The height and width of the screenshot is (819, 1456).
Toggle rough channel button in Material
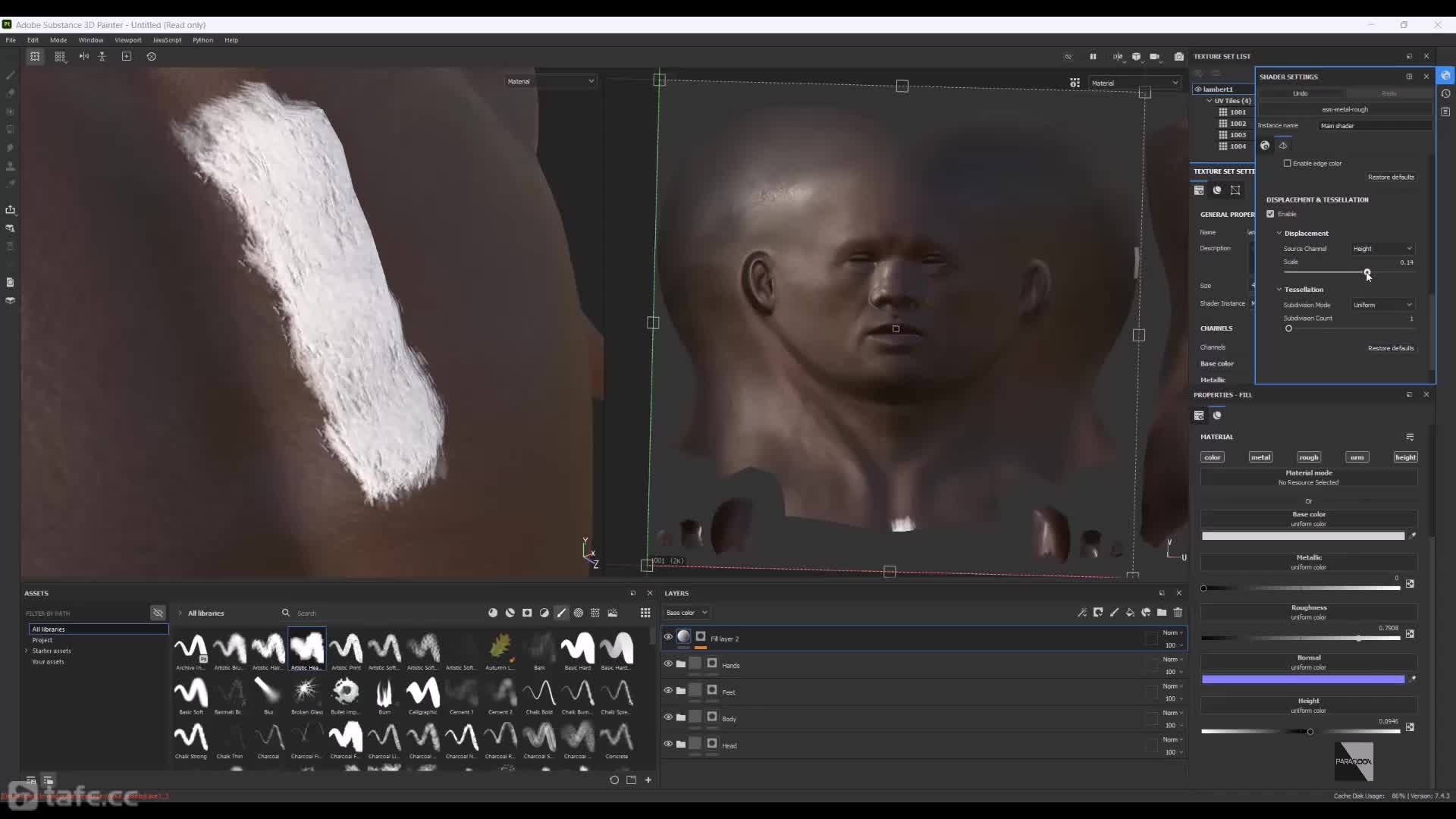1309,457
